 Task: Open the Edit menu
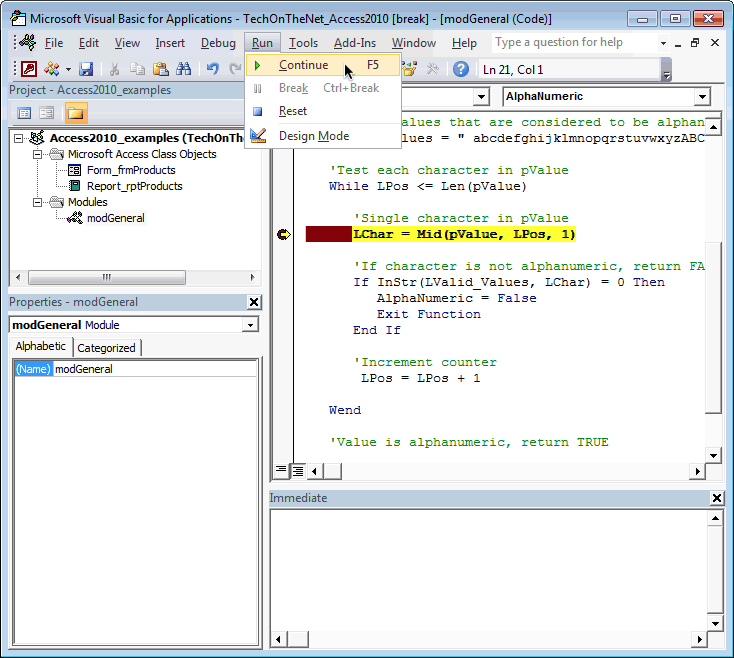tap(88, 43)
